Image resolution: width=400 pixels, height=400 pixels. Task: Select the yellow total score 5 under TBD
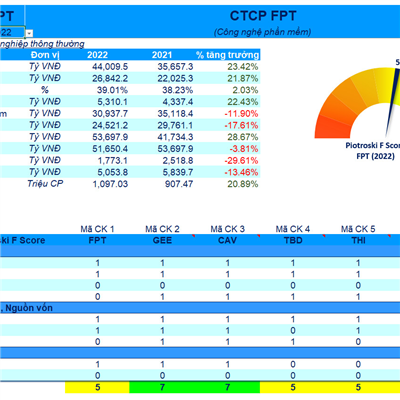click(293, 387)
